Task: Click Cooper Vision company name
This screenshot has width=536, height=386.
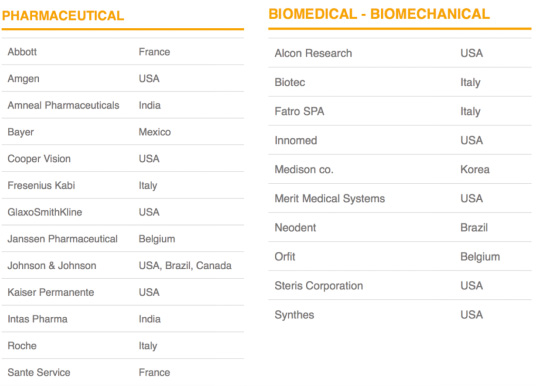Action: pos(39,159)
